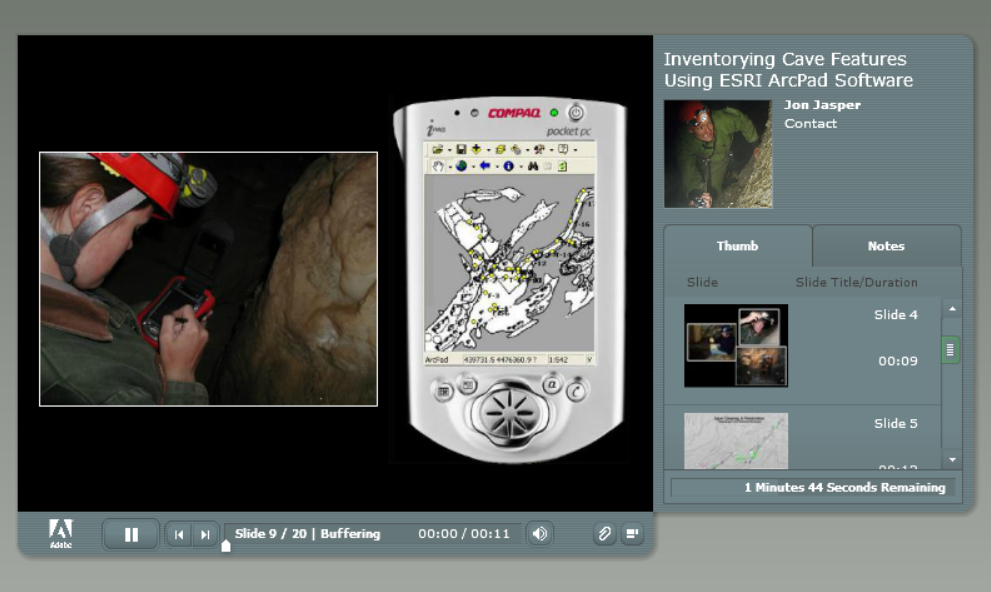Click the slide progress marker
The width and height of the screenshot is (991, 592).
226,546
